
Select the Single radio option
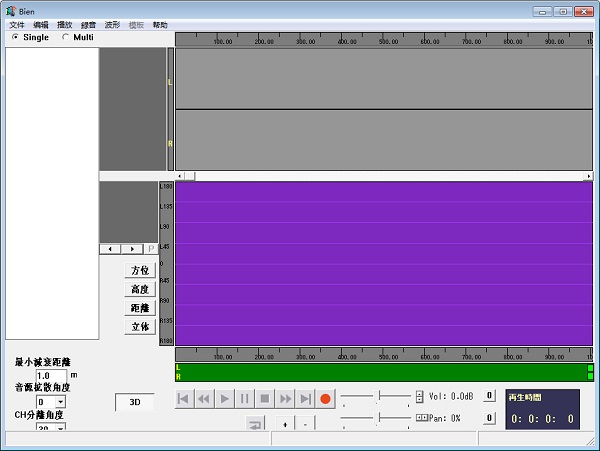tap(31, 37)
